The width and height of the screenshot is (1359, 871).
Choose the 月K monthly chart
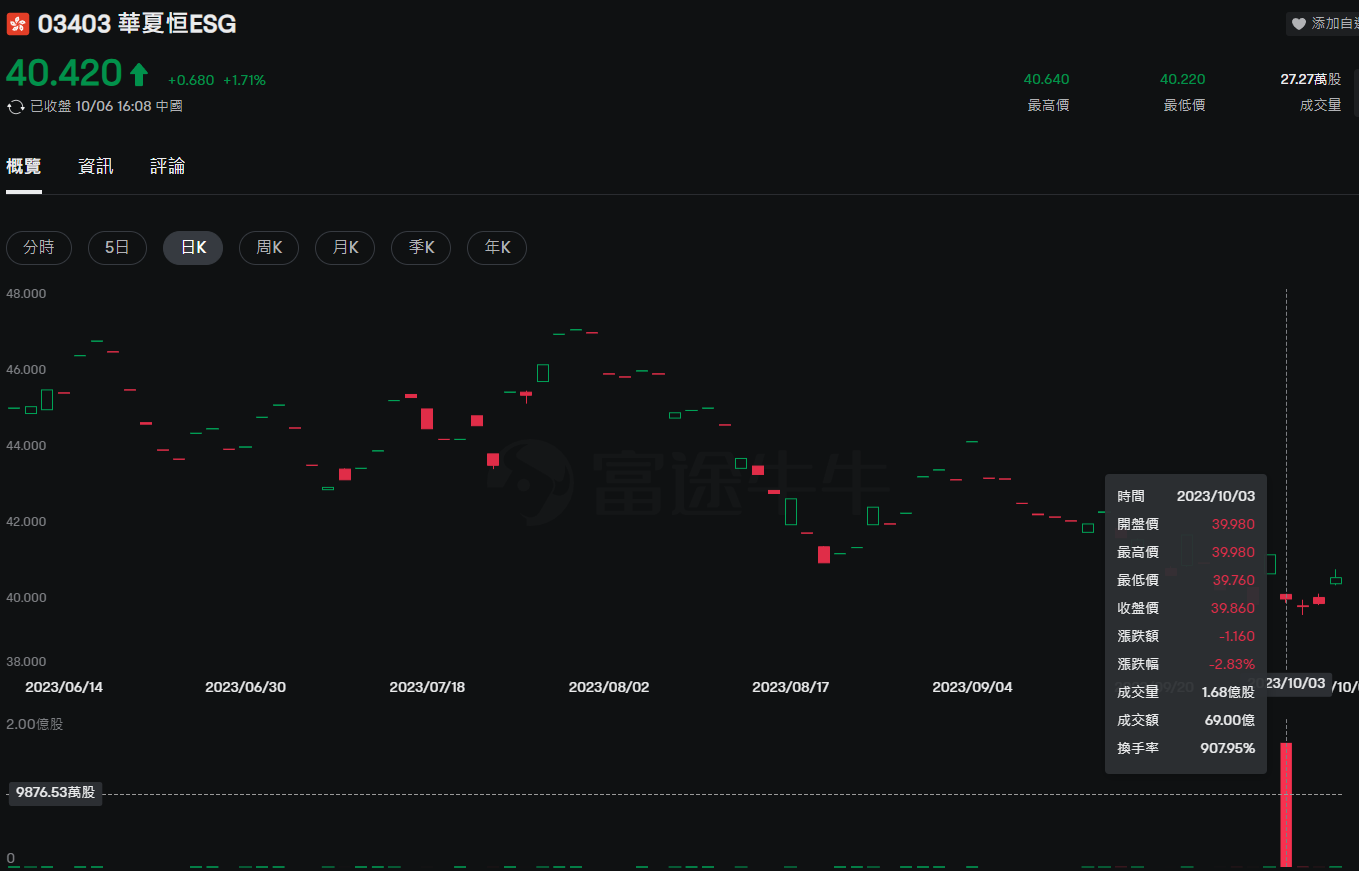click(345, 248)
